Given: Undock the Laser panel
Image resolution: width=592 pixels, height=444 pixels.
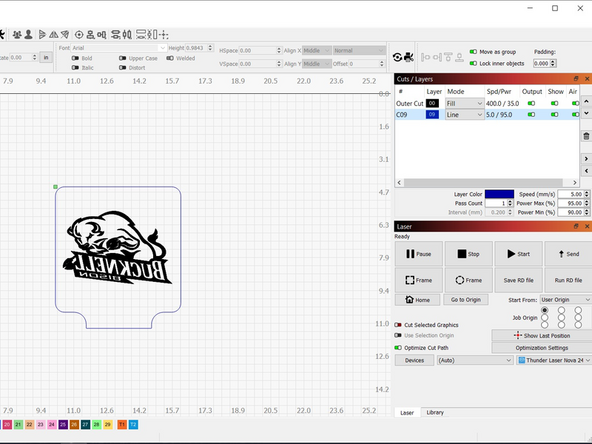Looking at the screenshot, I should tap(576, 226).
